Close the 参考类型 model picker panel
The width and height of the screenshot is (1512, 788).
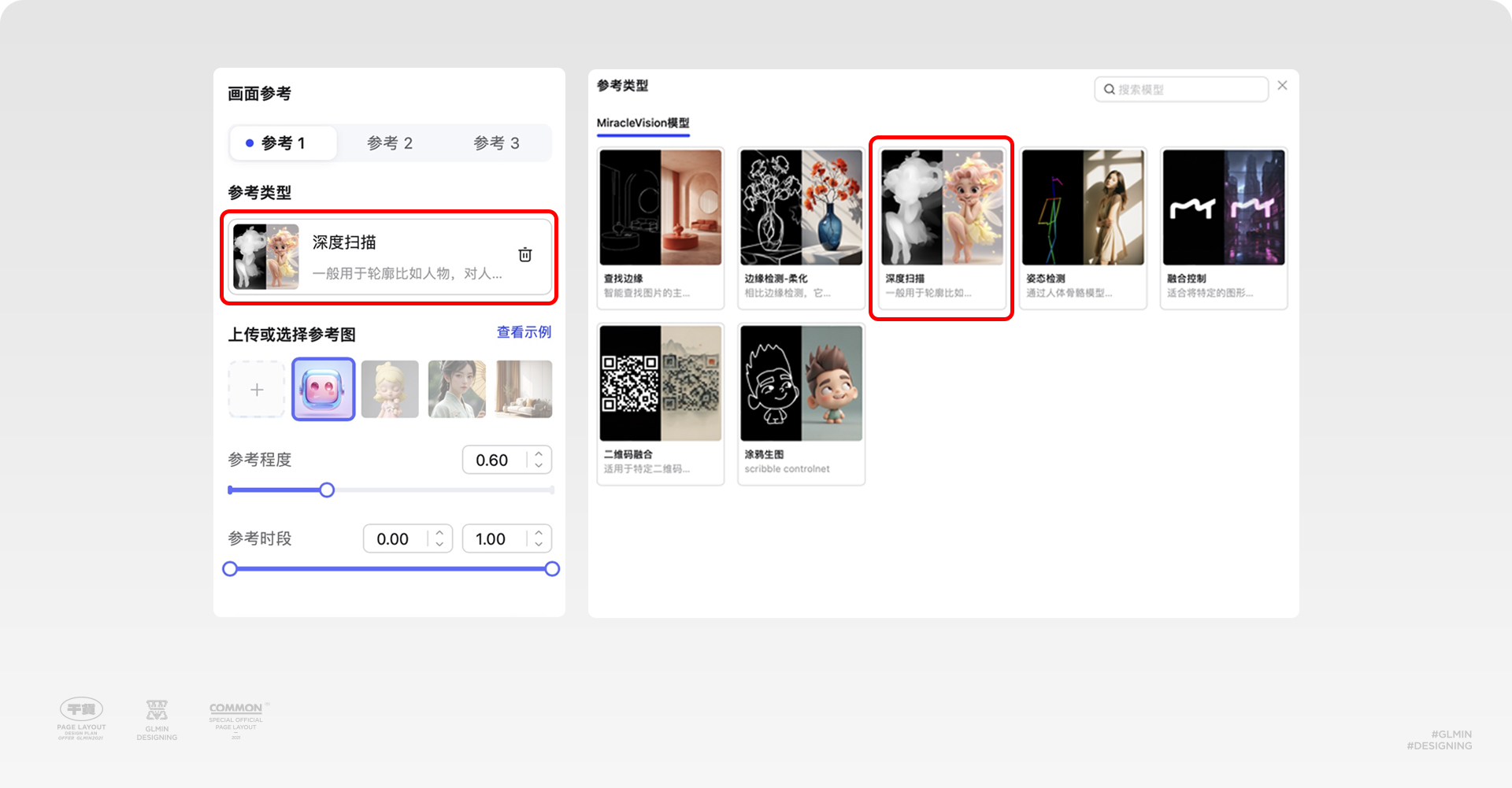[1282, 84]
